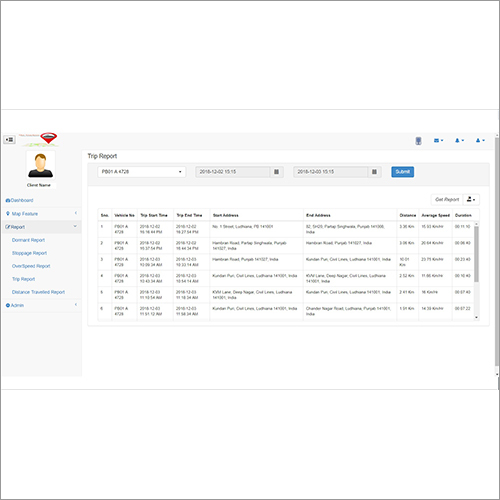The height and width of the screenshot is (500, 500).
Task: Open calendar picker for start date
Action: tap(276, 172)
